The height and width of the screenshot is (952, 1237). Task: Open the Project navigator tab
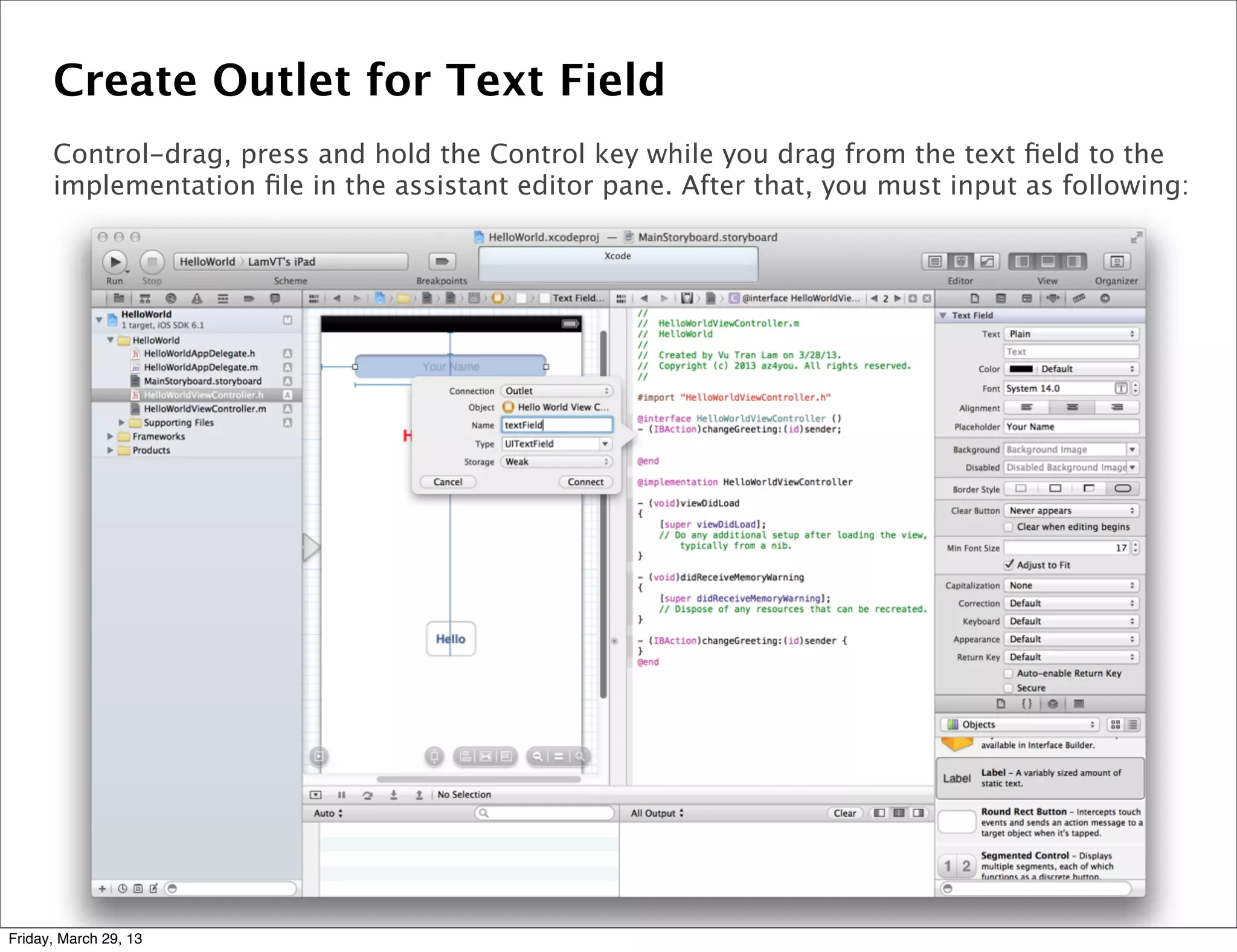[x=119, y=298]
